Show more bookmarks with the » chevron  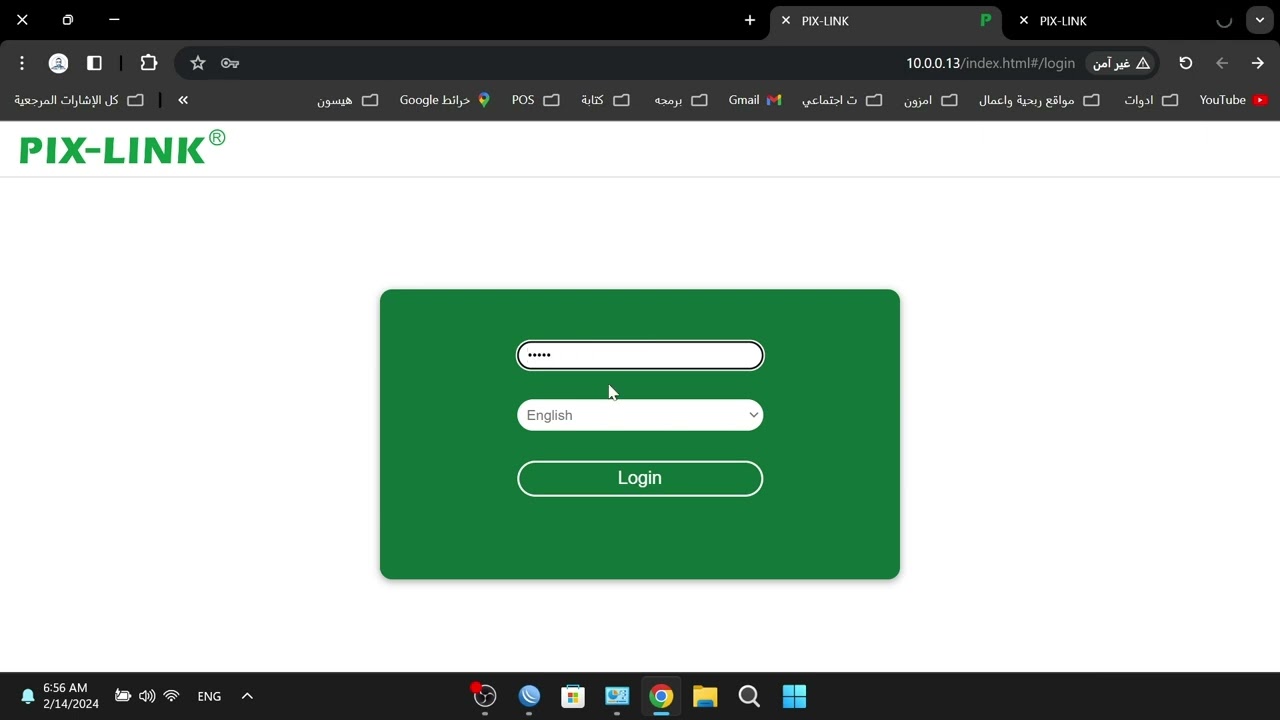(183, 100)
